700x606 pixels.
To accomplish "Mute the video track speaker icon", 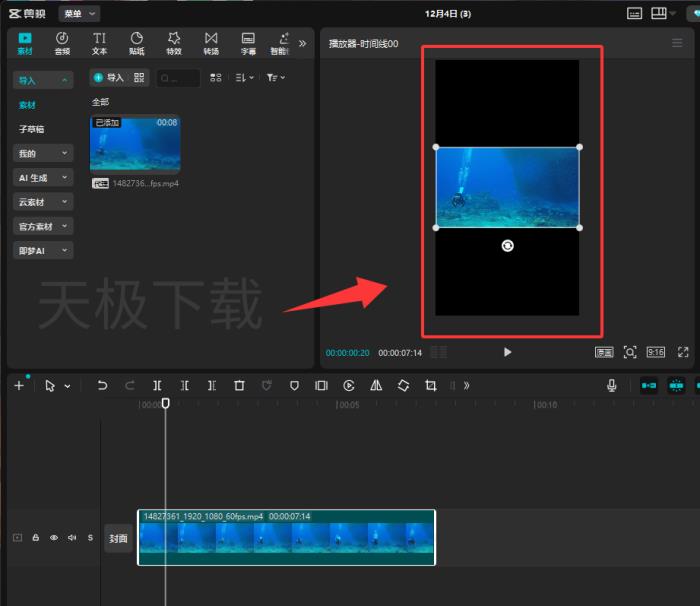I will [72, 538].
